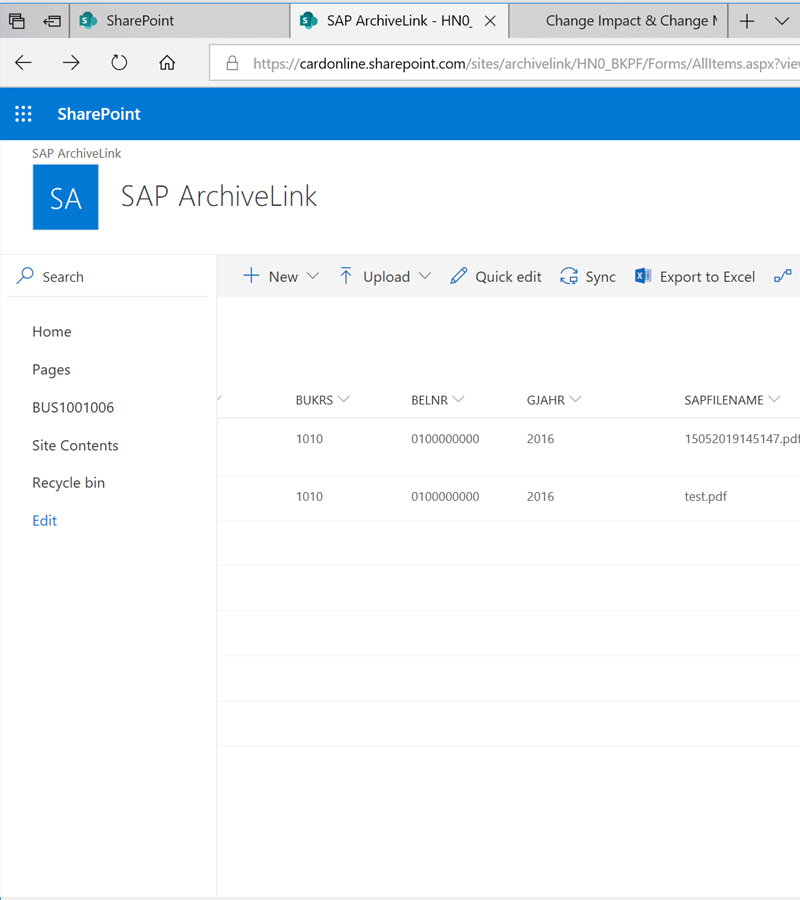Image resolution: width=800 pixels, height=900 pixels.
Task: Click the set tabs aside icon
Action: coord(52,21)
